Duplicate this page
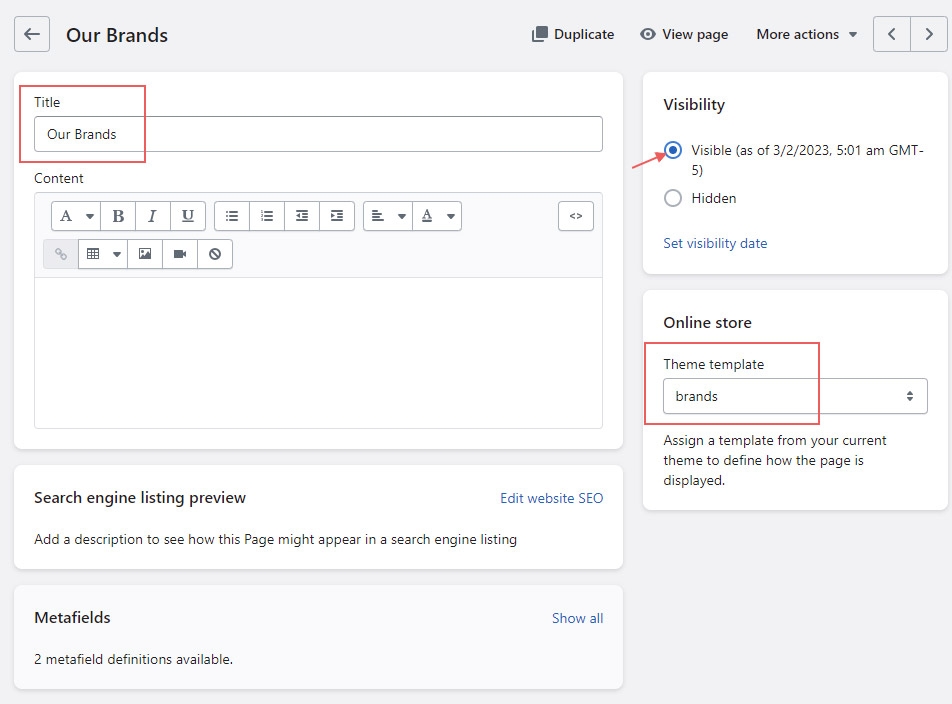Image resolution: width=952 pixels, height=704 pixels. point(573,34)
